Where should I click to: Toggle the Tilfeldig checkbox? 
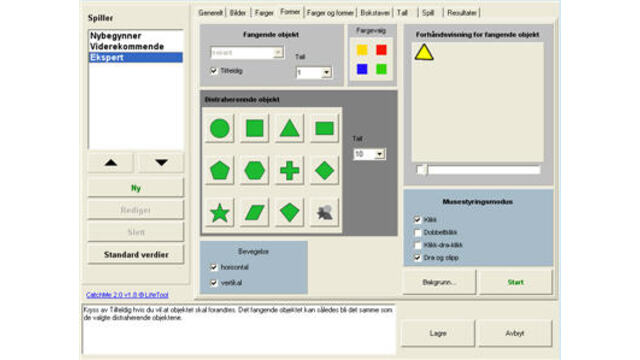[x=213, y=71]
